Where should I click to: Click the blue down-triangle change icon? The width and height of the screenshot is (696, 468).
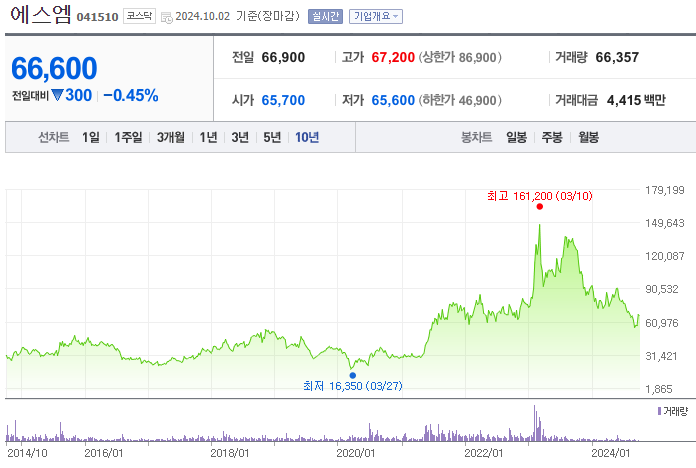[x=57, y=95]
